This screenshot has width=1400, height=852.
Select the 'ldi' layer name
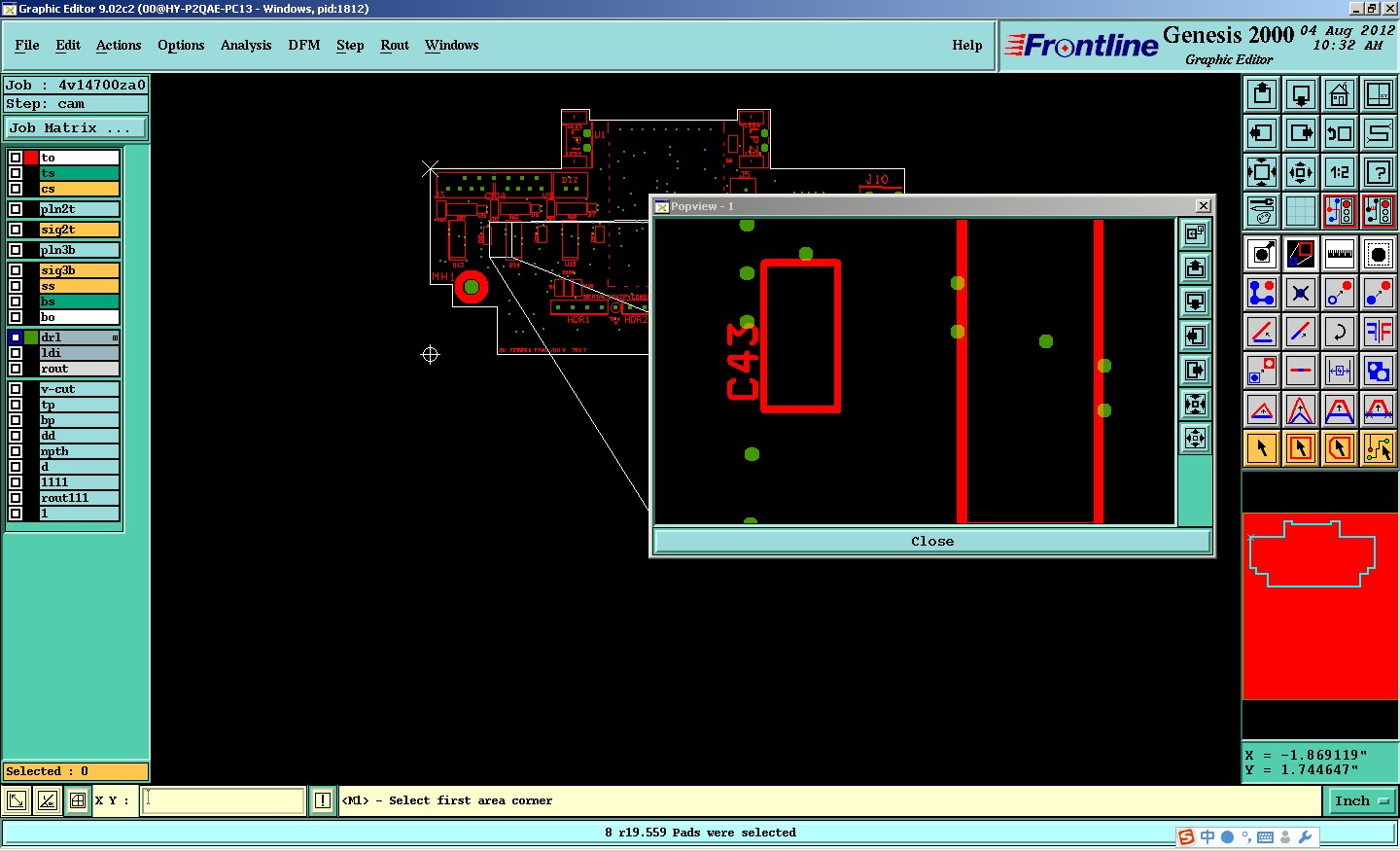click(80, 353)
